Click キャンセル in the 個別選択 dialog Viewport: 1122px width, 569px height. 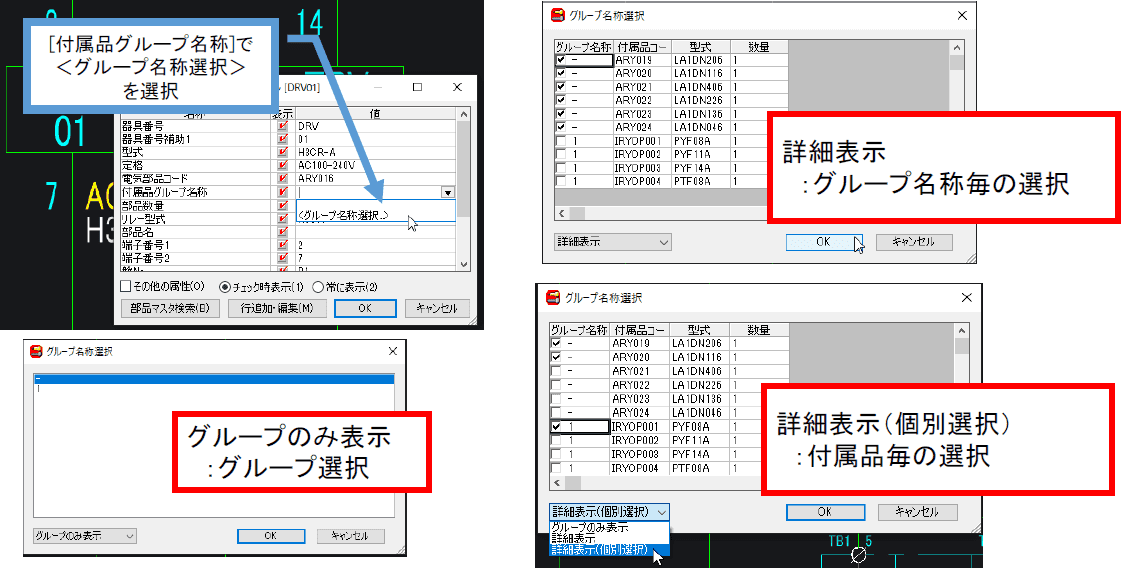[918, 512]
